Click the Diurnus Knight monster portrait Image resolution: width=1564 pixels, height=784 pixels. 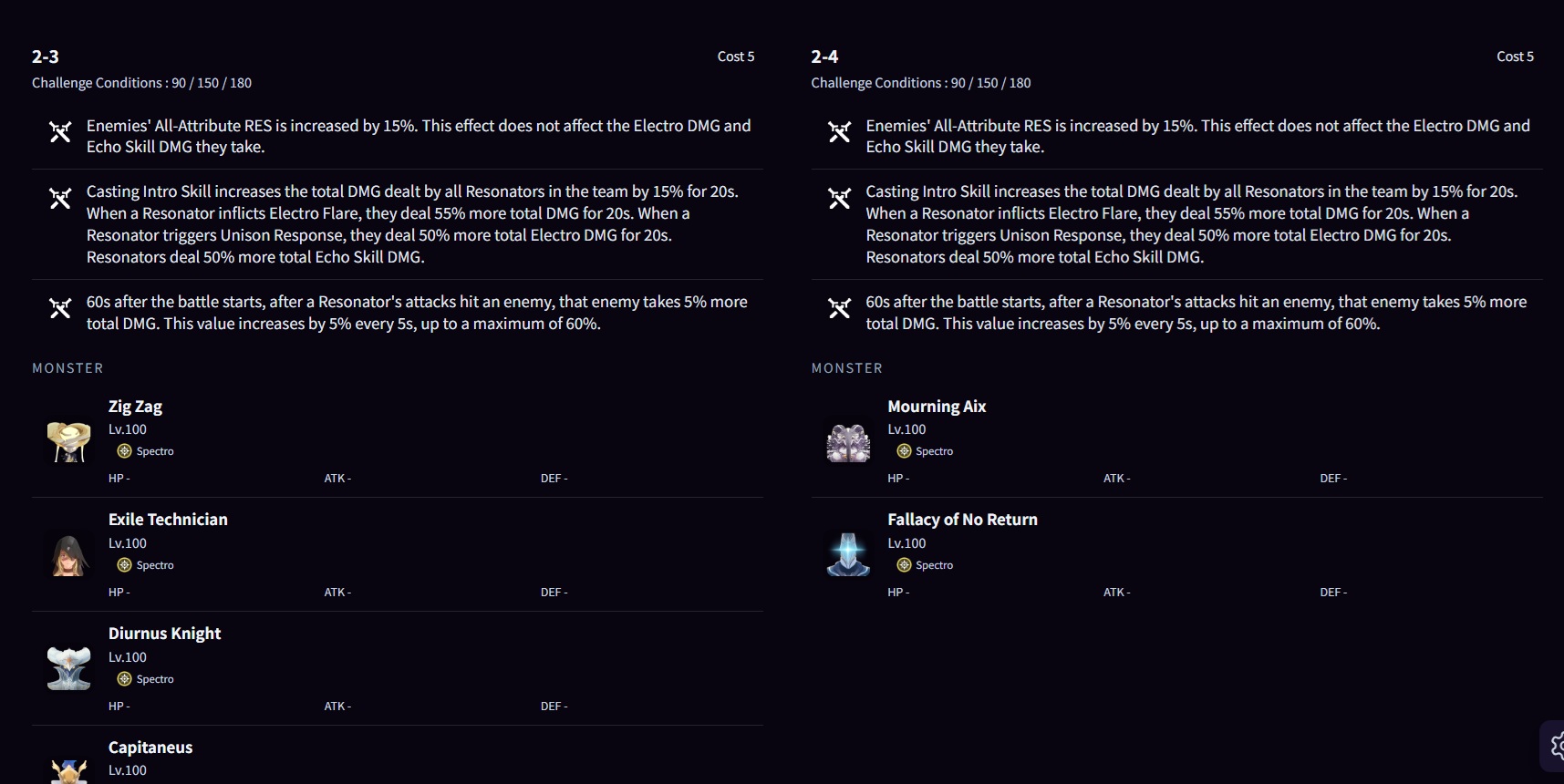click(69, 669)
